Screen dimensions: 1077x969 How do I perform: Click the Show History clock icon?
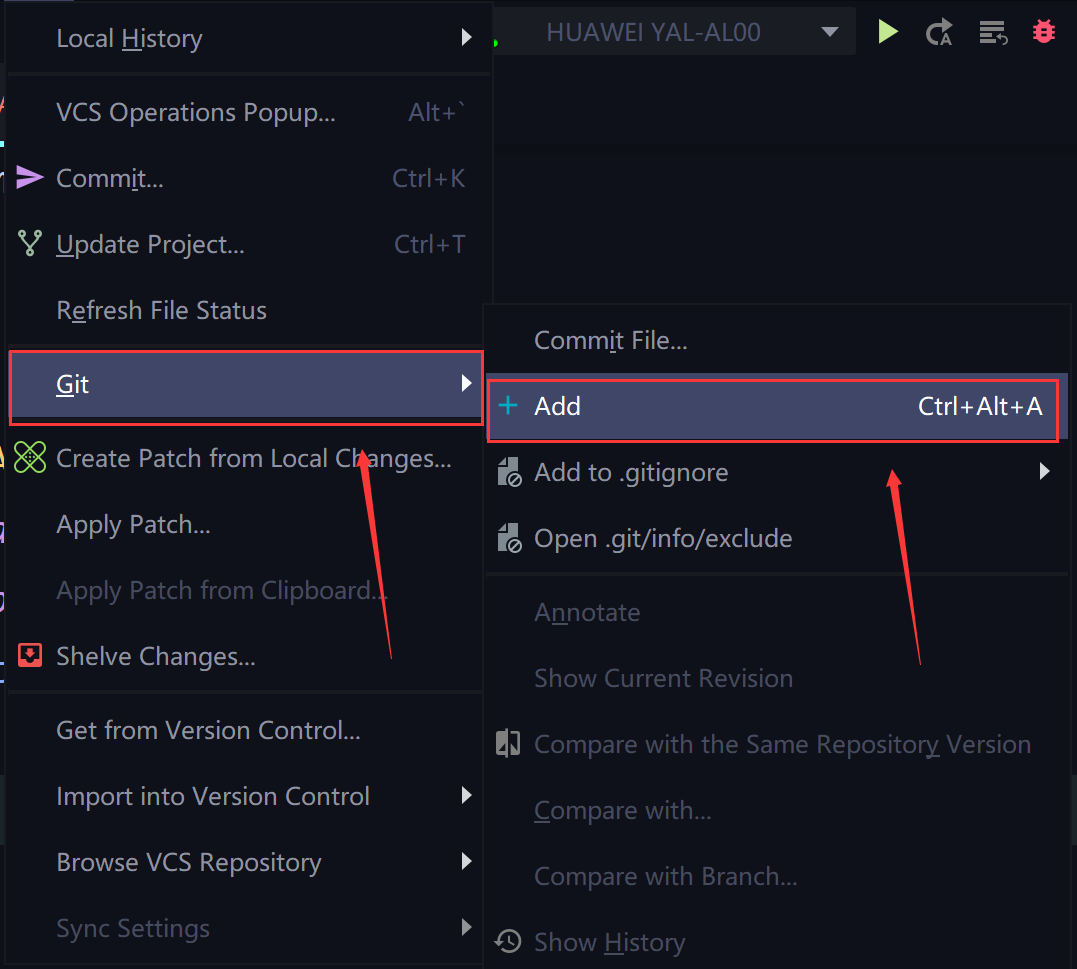tap(508, 941)
